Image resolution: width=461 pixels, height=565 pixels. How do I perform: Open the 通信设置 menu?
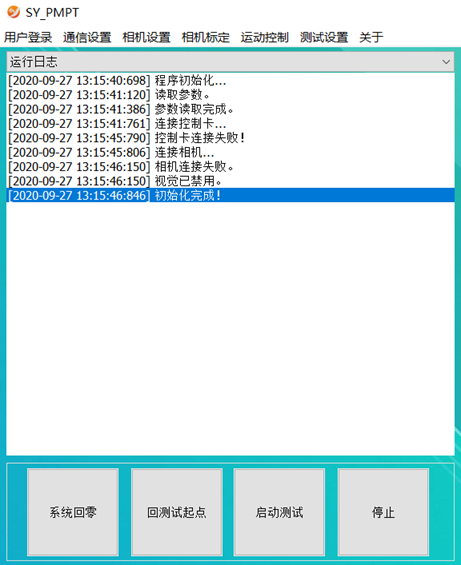click(87, 37)
